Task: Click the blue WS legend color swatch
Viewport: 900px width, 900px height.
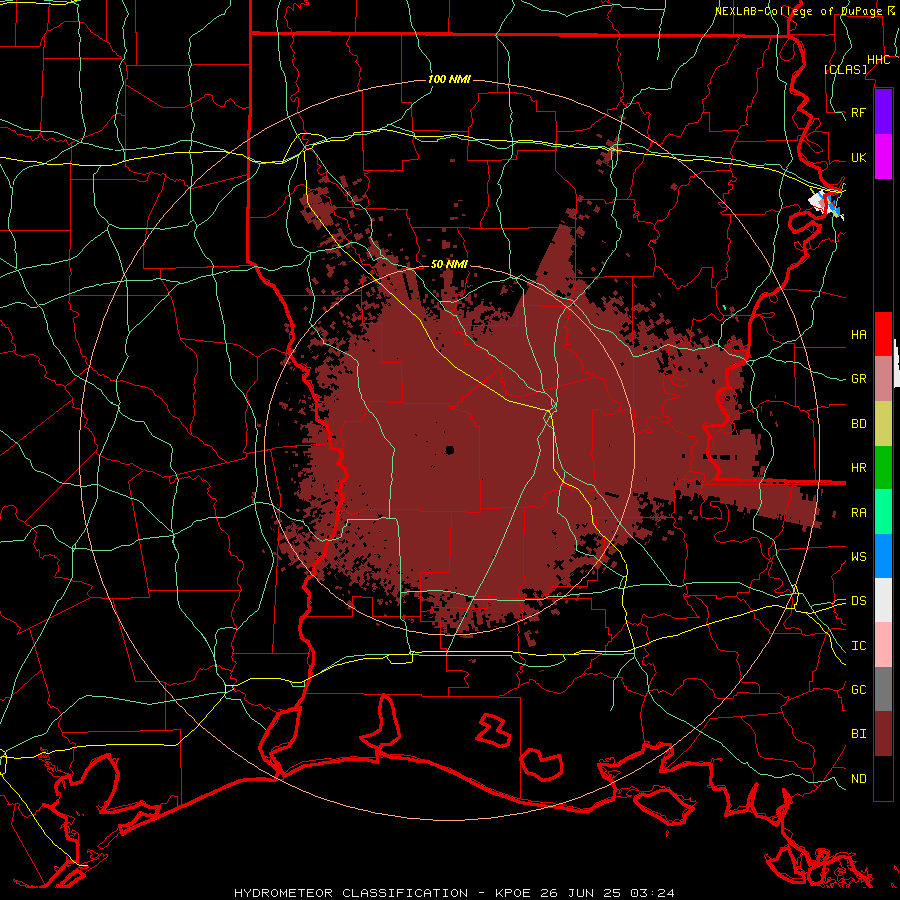Action: tap(883, 556)
